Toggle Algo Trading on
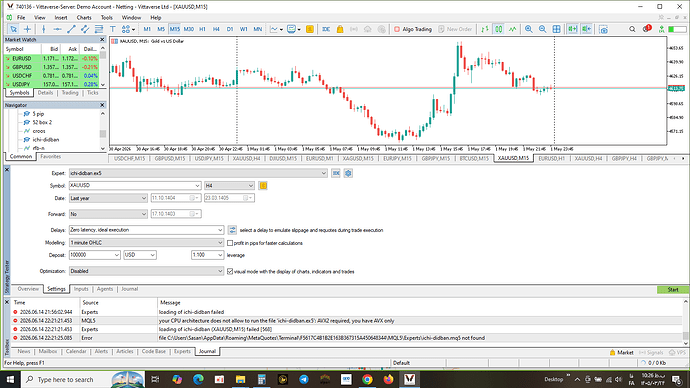The width and height of the screenshot is (690, 388). tap(412, 29)
